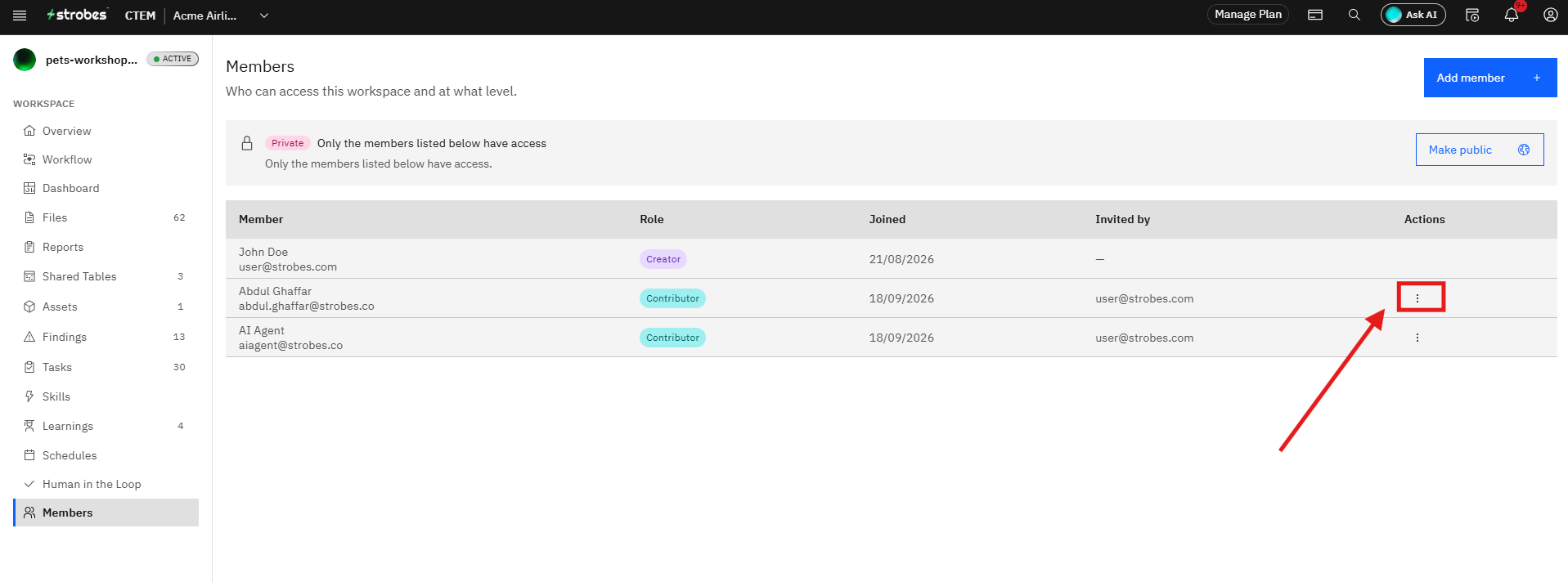Click the Dashboard icon in the sidebar
The width and height of the screenshot is (1568, 582).
pos(29,188)
